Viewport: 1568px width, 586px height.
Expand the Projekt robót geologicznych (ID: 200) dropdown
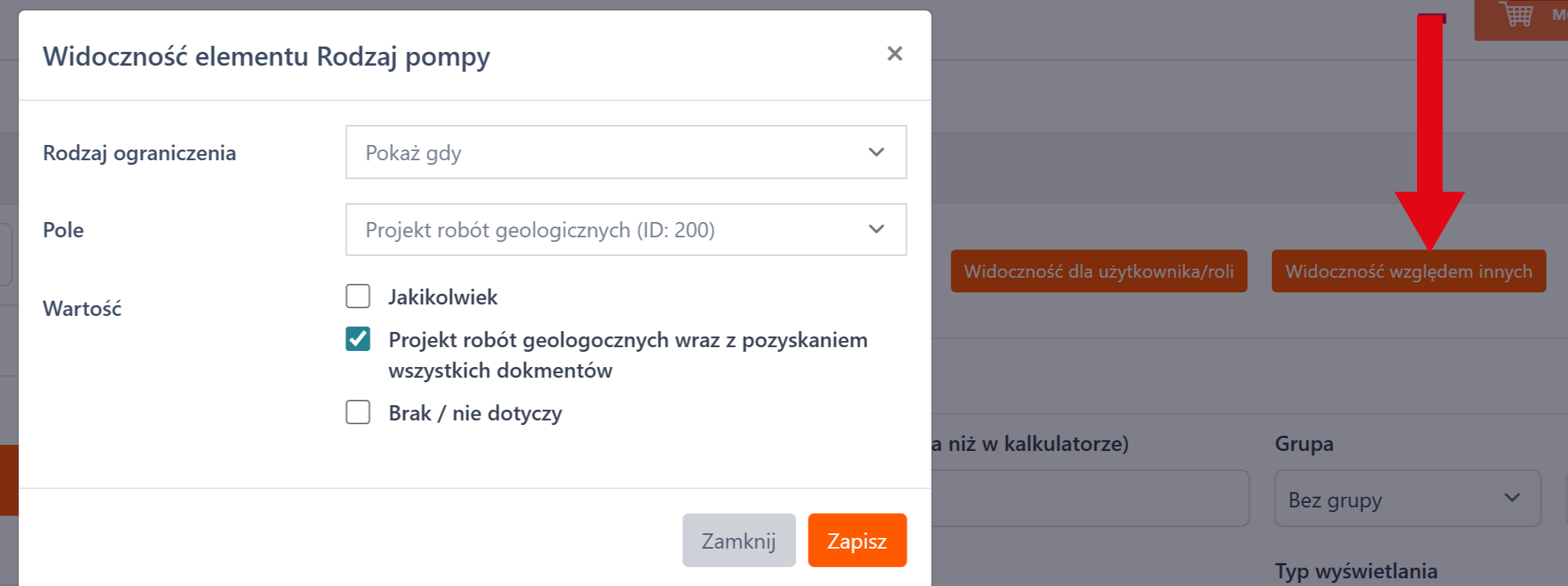point(625,229)
